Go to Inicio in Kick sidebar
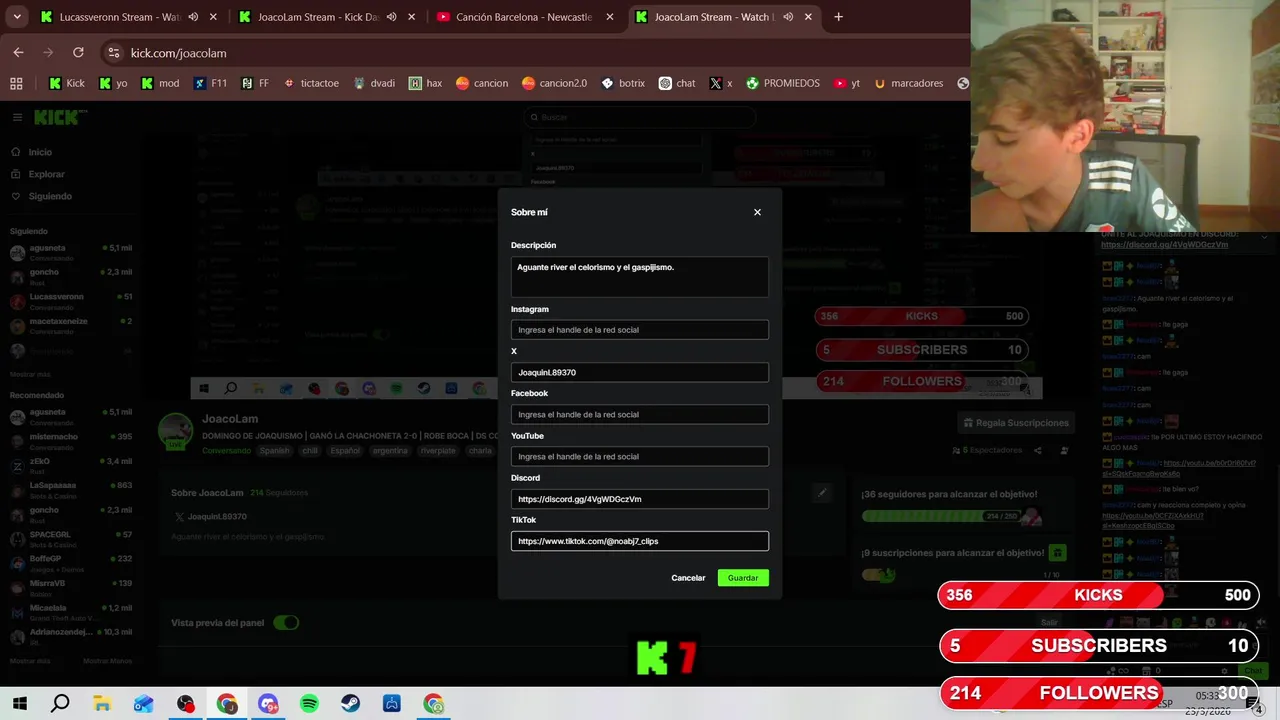Viewport: 1280px width, 720px height. tap(40, 152)
